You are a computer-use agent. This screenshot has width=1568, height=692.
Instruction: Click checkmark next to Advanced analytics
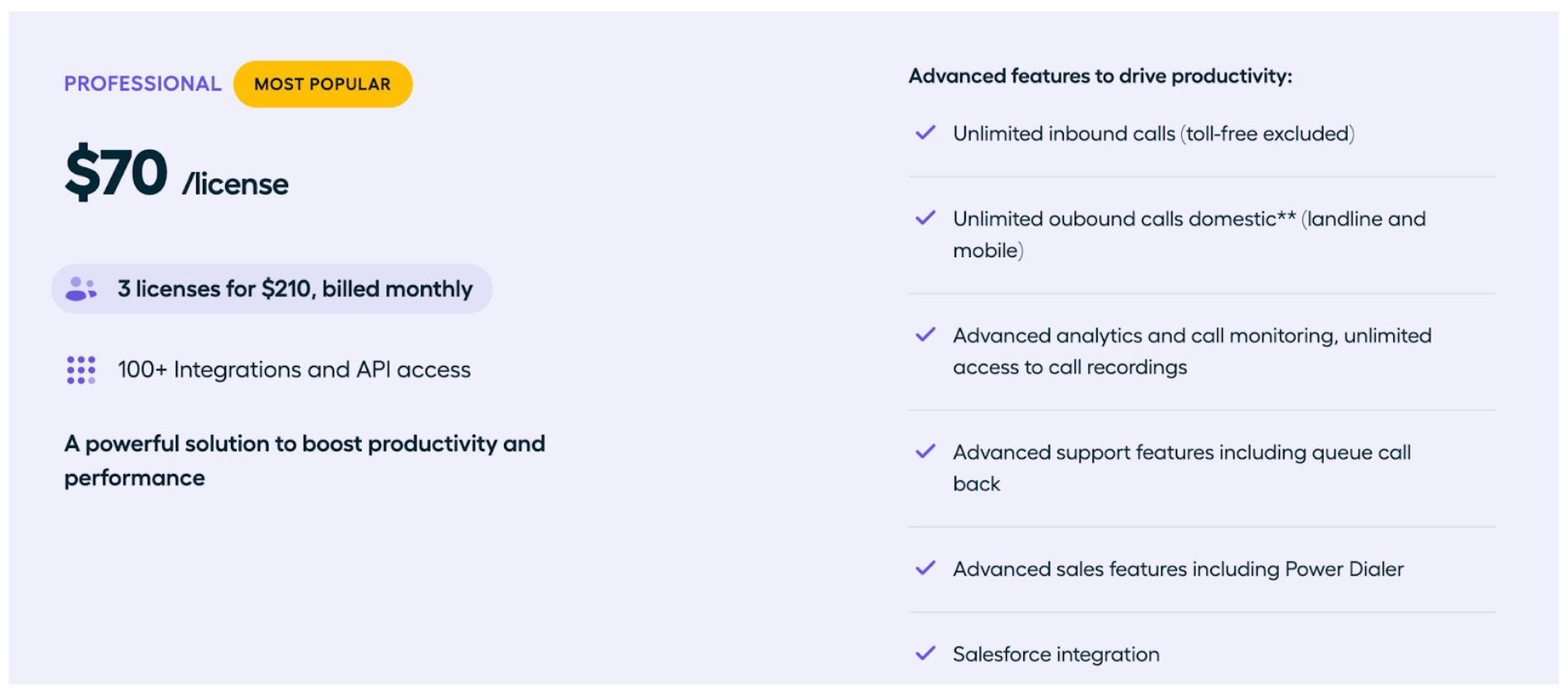tap(926, 335)
